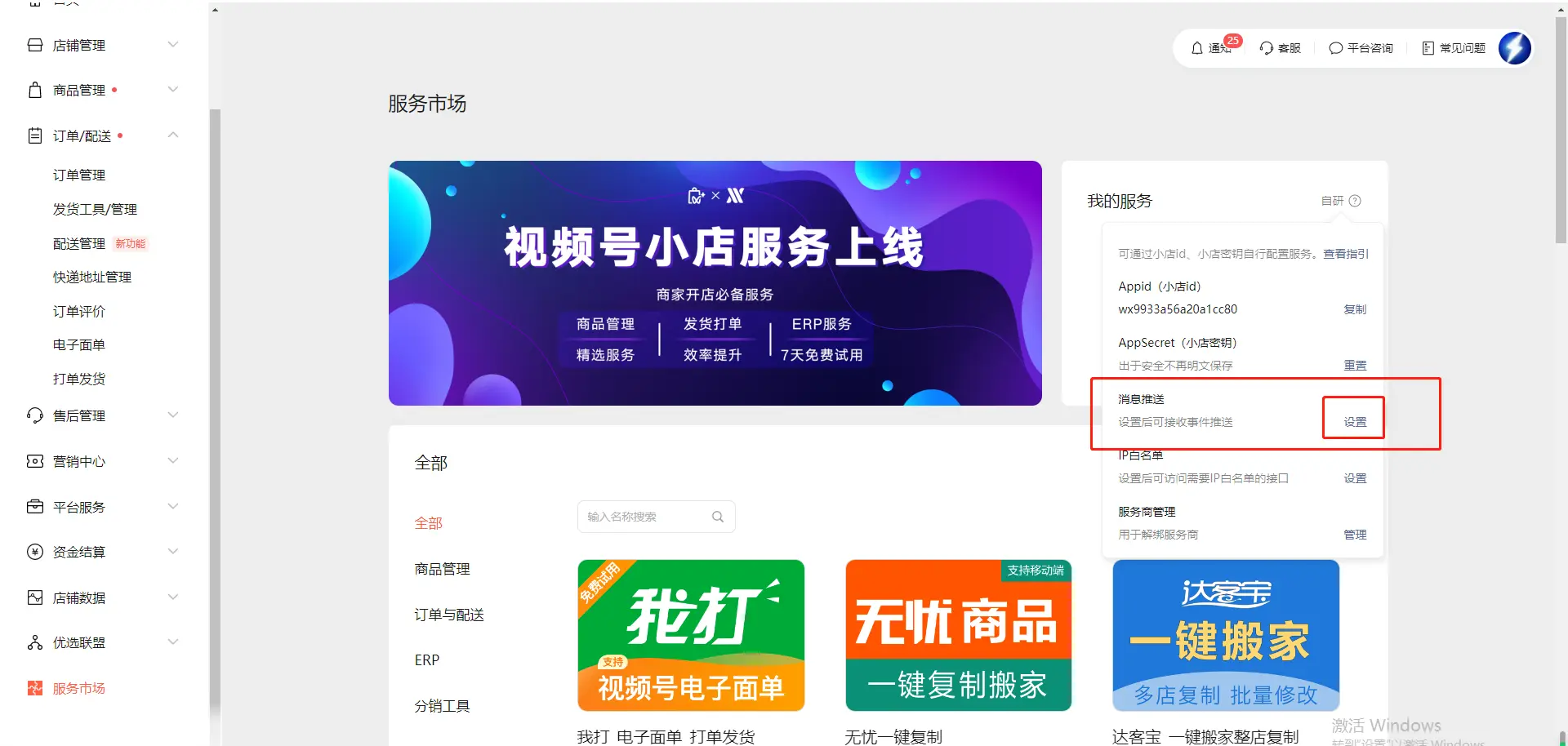Select the 订单与配送 category filter
This screenshot has height=746, width=1568.
tap(449, 615)
